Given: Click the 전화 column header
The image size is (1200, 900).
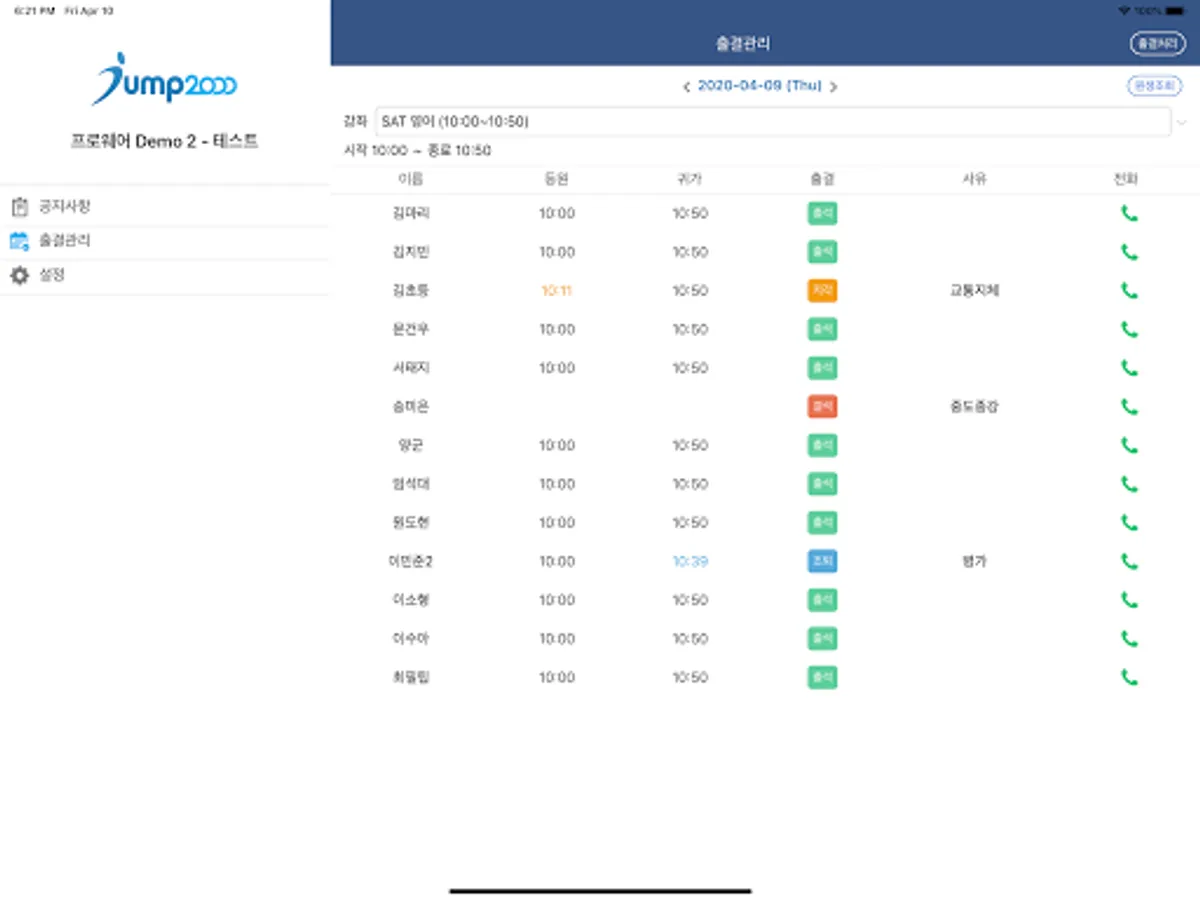Looking at the screenshot, I should (1126, 180).
